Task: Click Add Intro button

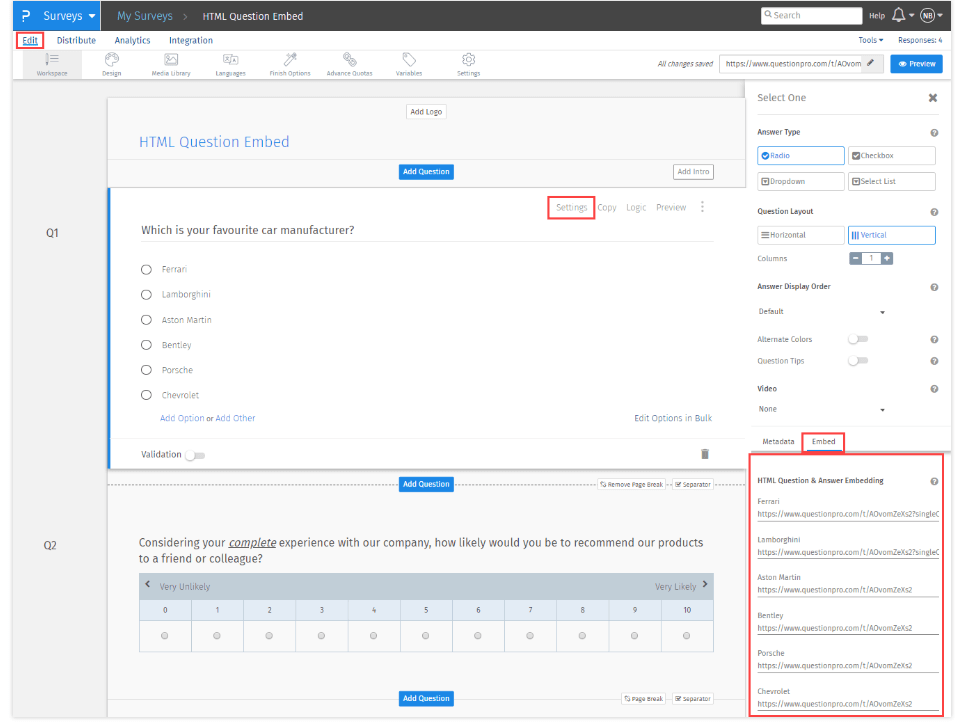Action: (x=693, y=172)
